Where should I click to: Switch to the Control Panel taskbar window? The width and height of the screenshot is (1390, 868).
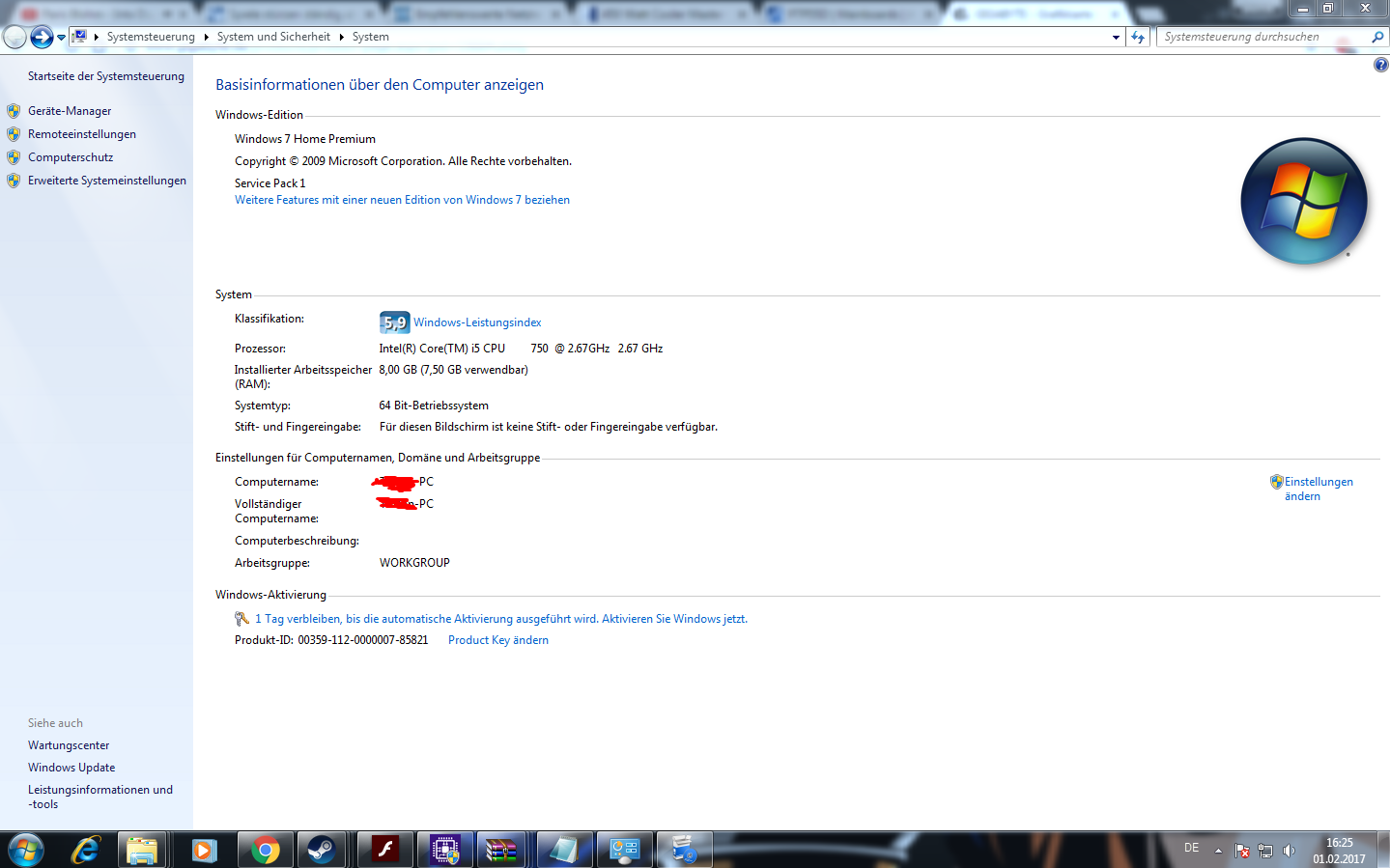[x=625, y=850]
